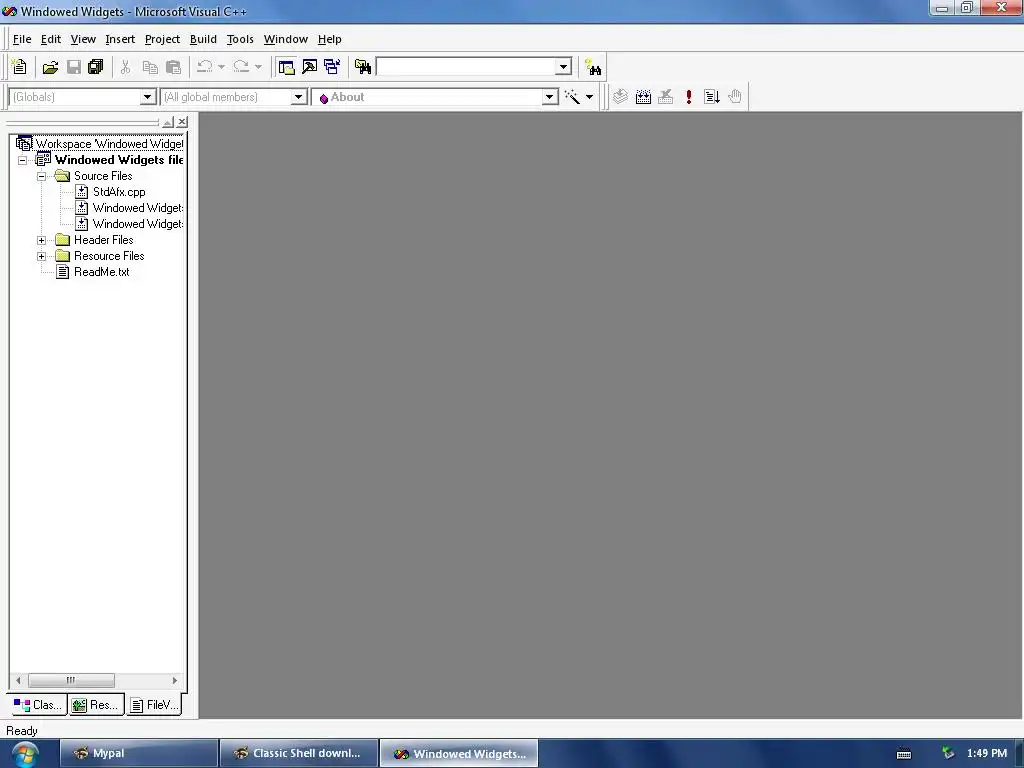Click the Search binoculars icon with lightbulb
This screenshot has height=768, width=1024.
(x=593, y=67)
